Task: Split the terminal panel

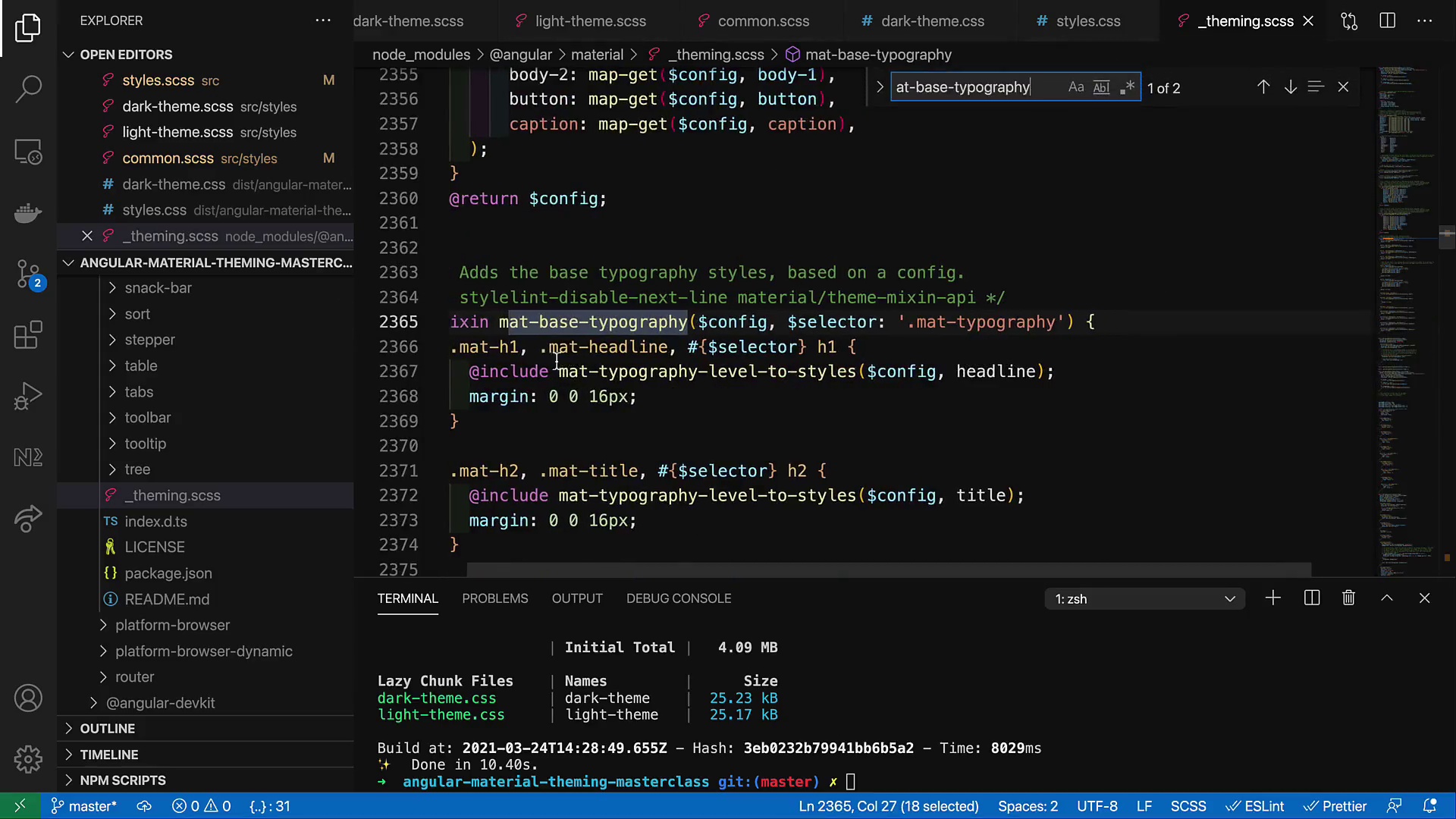Action: (x=1312, y=598)
